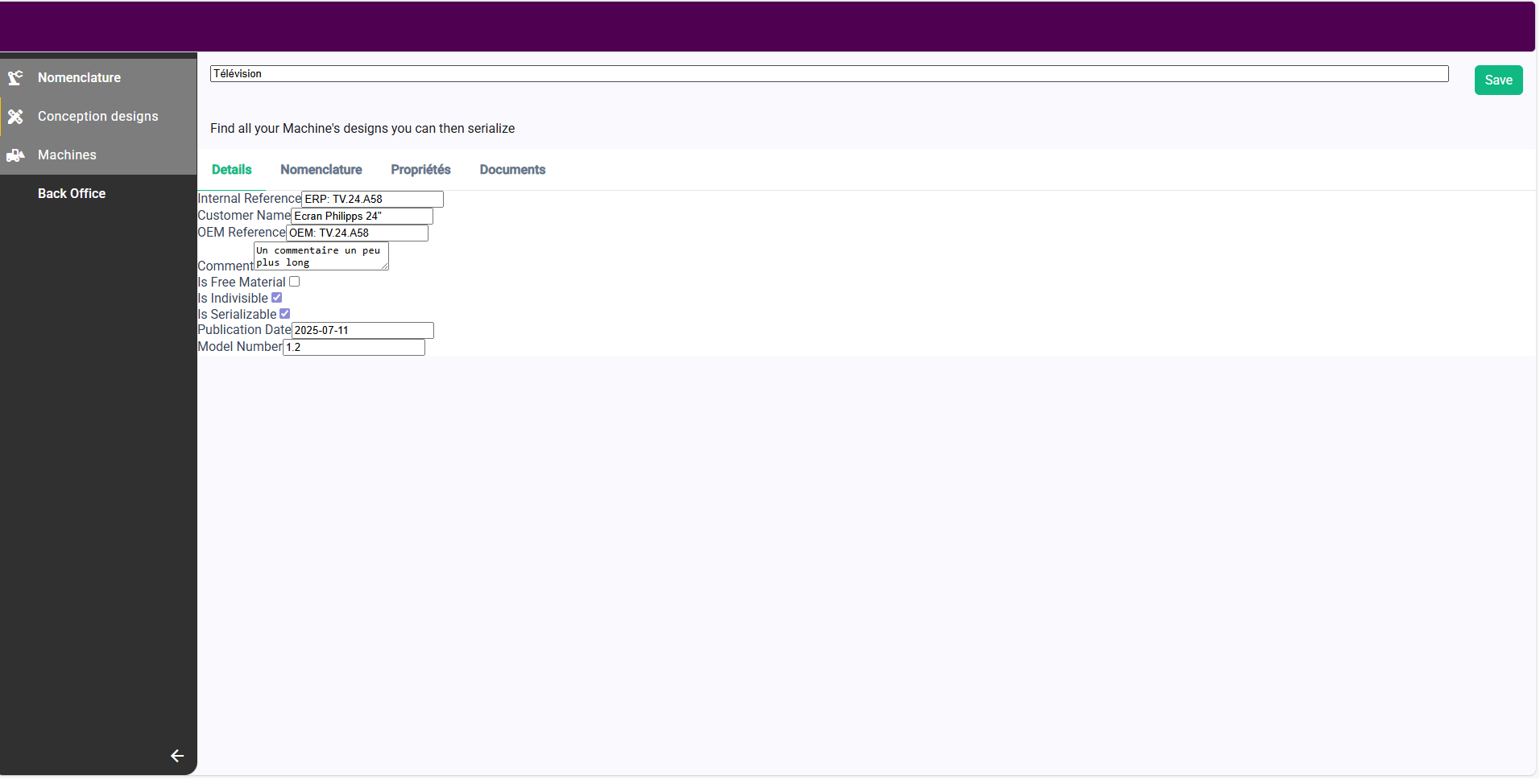The image size is (1540, 784).
Task: Switch to the Nomenclature tab
Action: 321,170
